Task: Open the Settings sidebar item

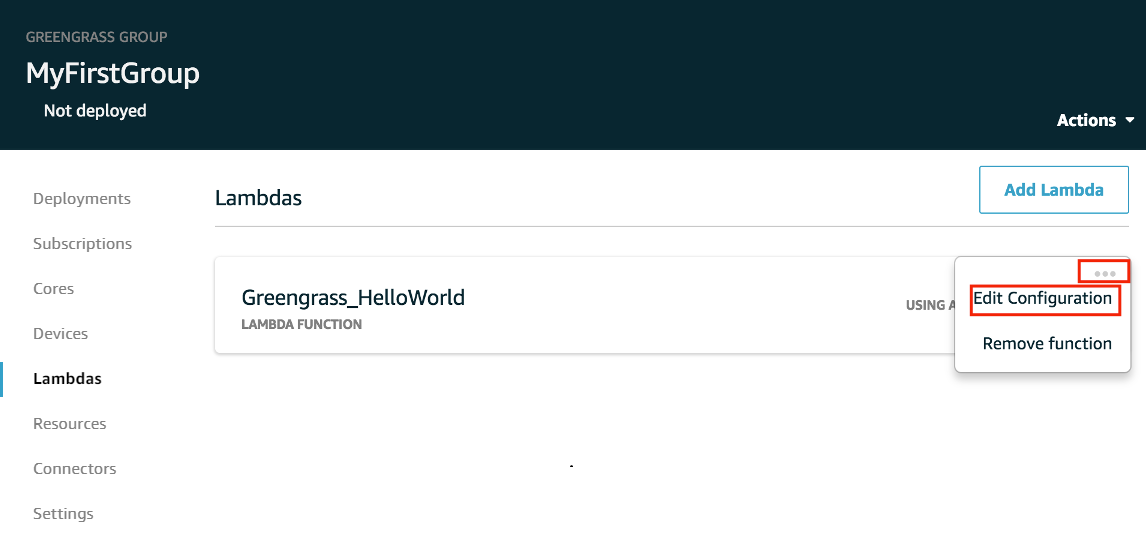Action: click(x=64, y=514)
